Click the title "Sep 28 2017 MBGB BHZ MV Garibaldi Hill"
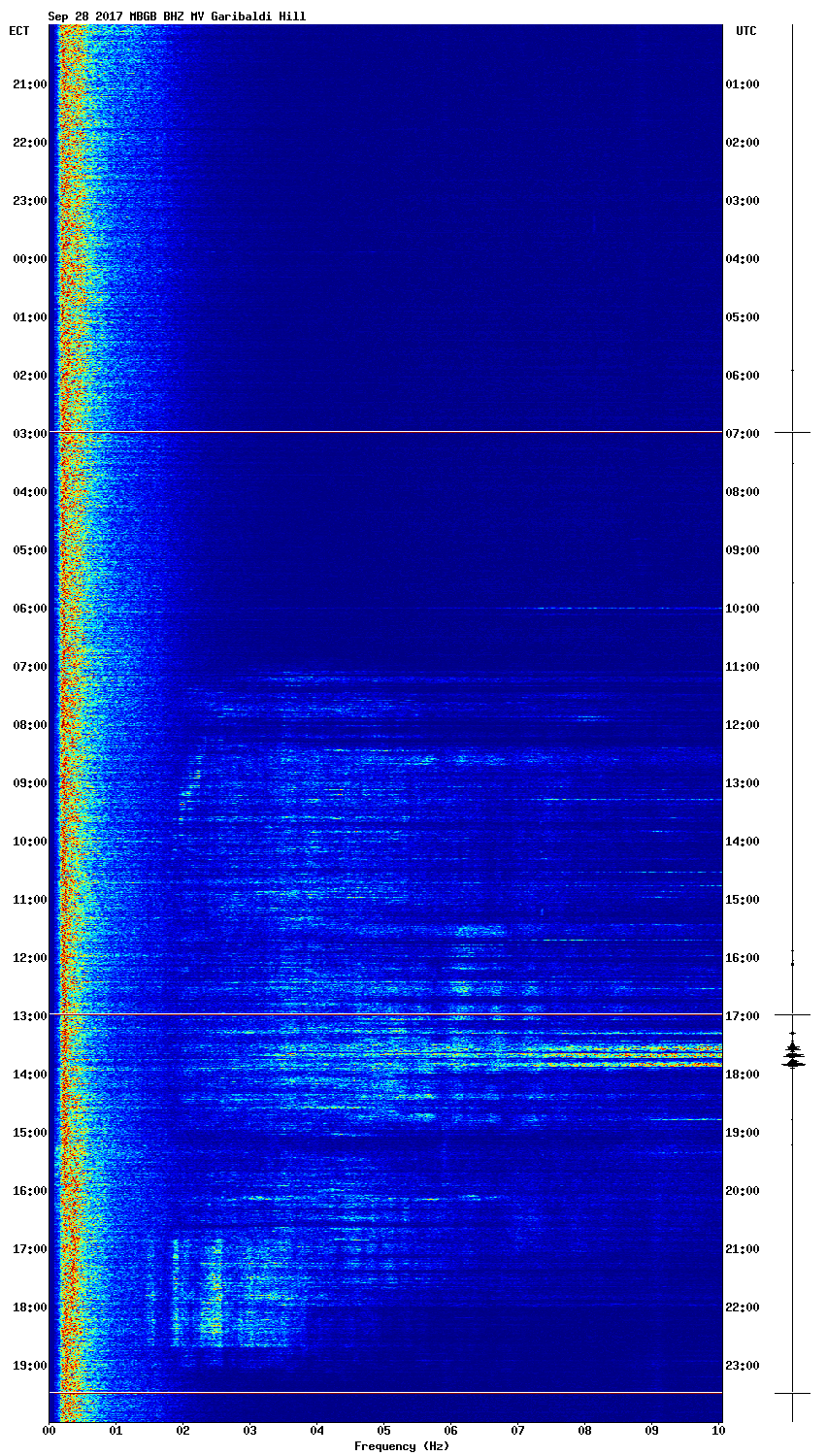 pyautogui.click(x=177, y=17)
